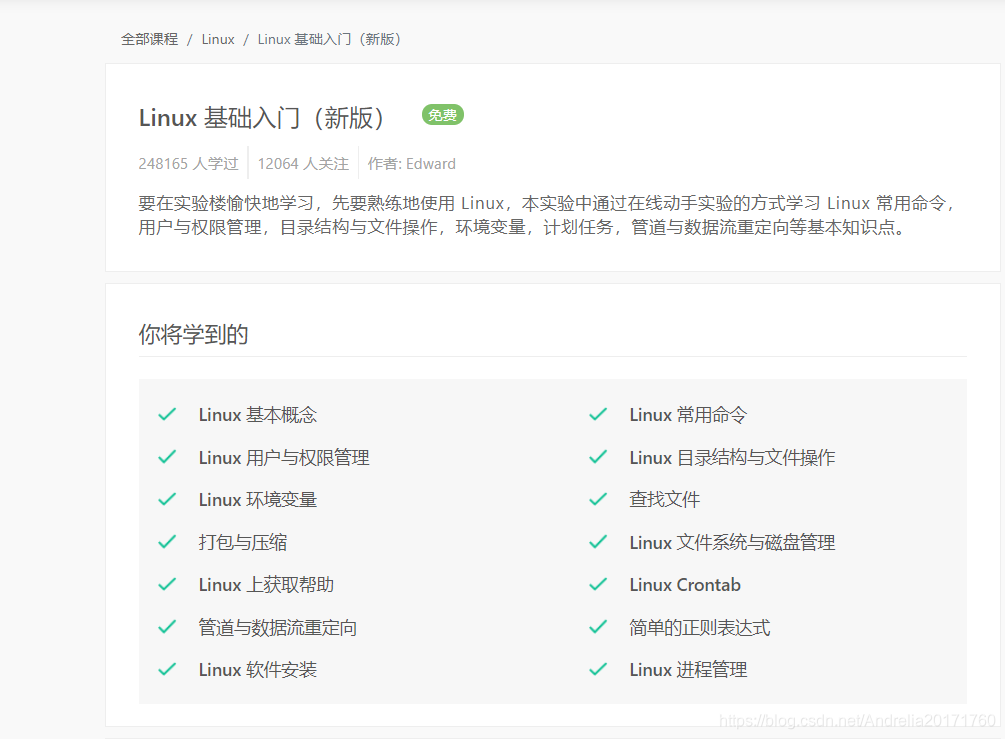Select the Linux 用户与权限管理 list item
1005x739 pixels.
[x=284, y=458]
